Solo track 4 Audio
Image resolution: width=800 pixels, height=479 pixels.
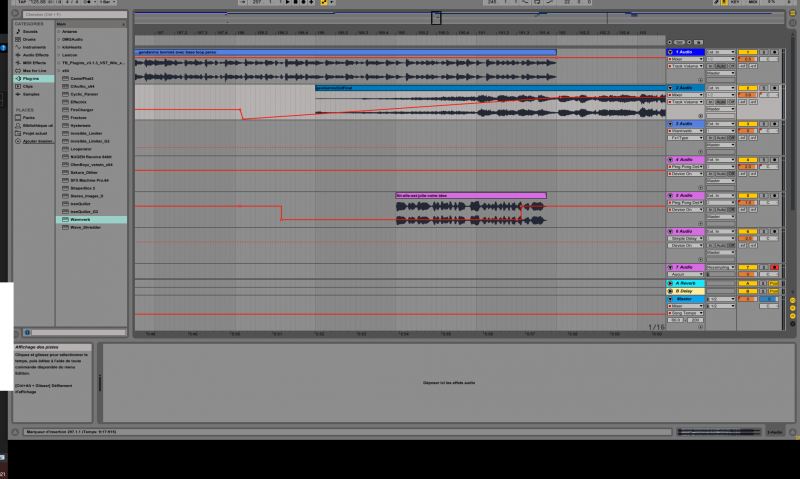point(763,160)
